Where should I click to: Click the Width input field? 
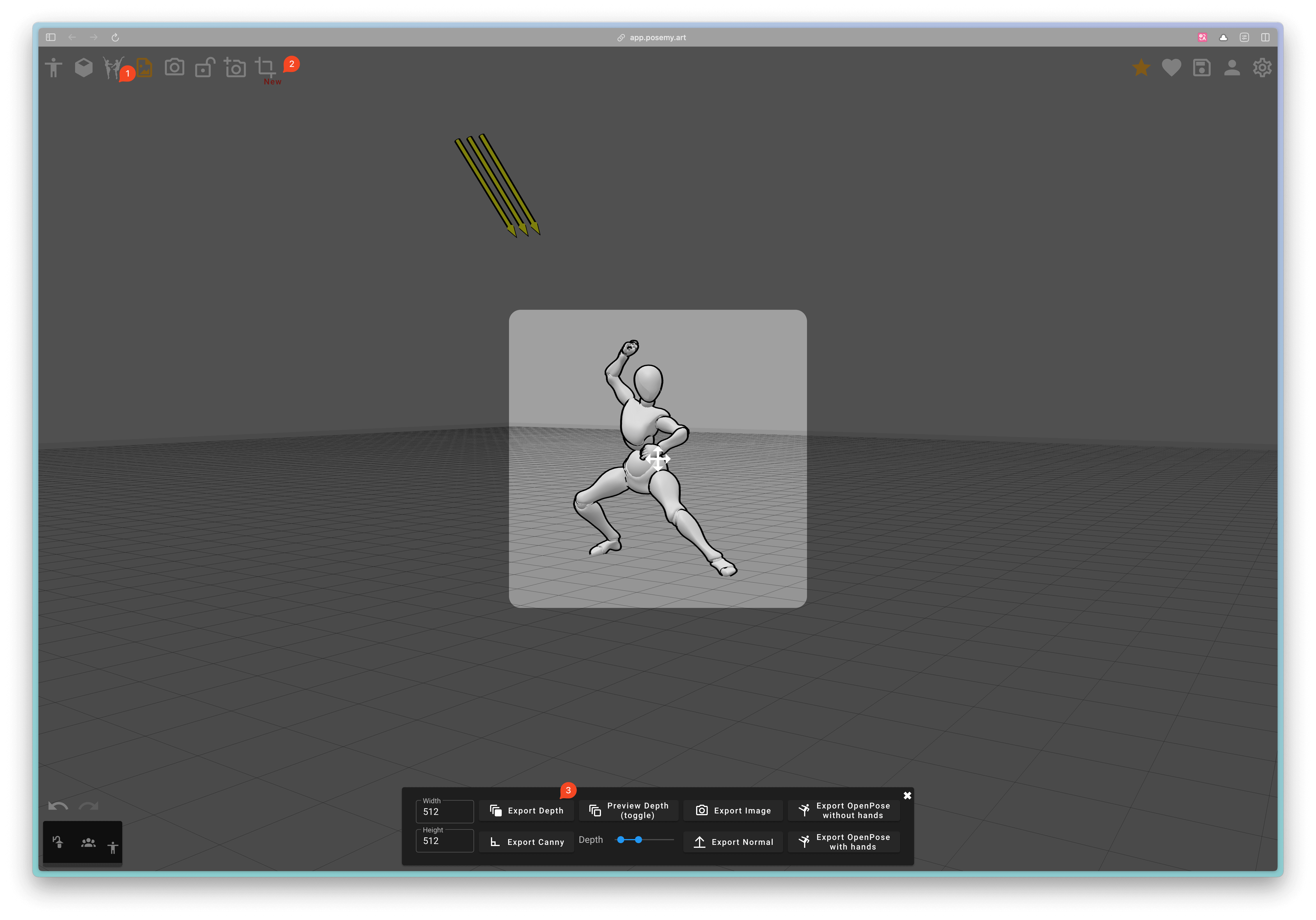point(445,812)
